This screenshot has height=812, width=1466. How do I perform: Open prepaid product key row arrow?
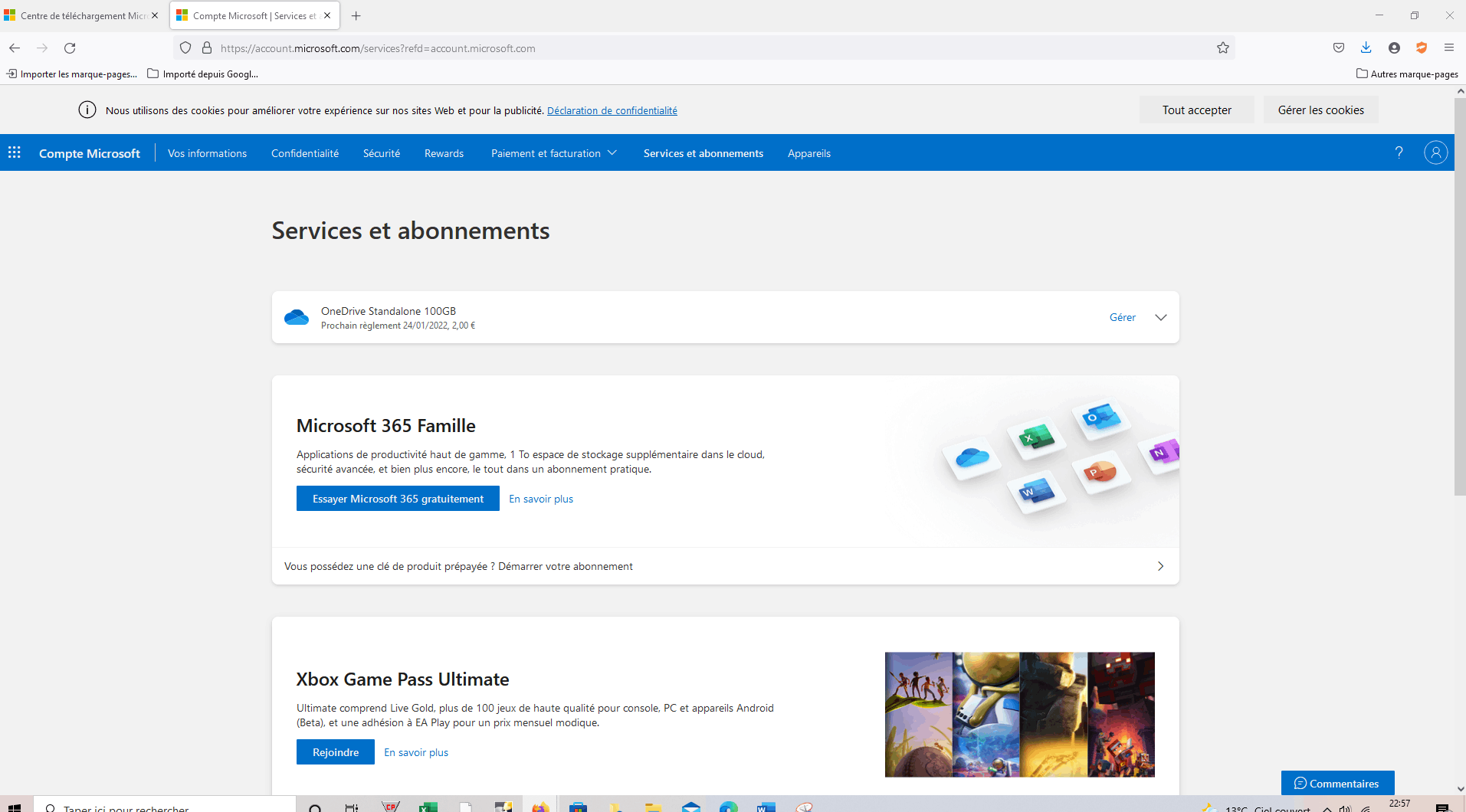(1160, 566)
